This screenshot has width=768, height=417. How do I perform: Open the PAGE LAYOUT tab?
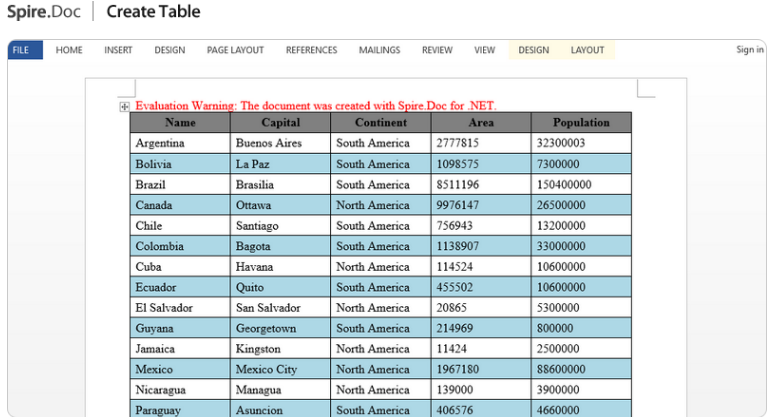coord(235,50)
